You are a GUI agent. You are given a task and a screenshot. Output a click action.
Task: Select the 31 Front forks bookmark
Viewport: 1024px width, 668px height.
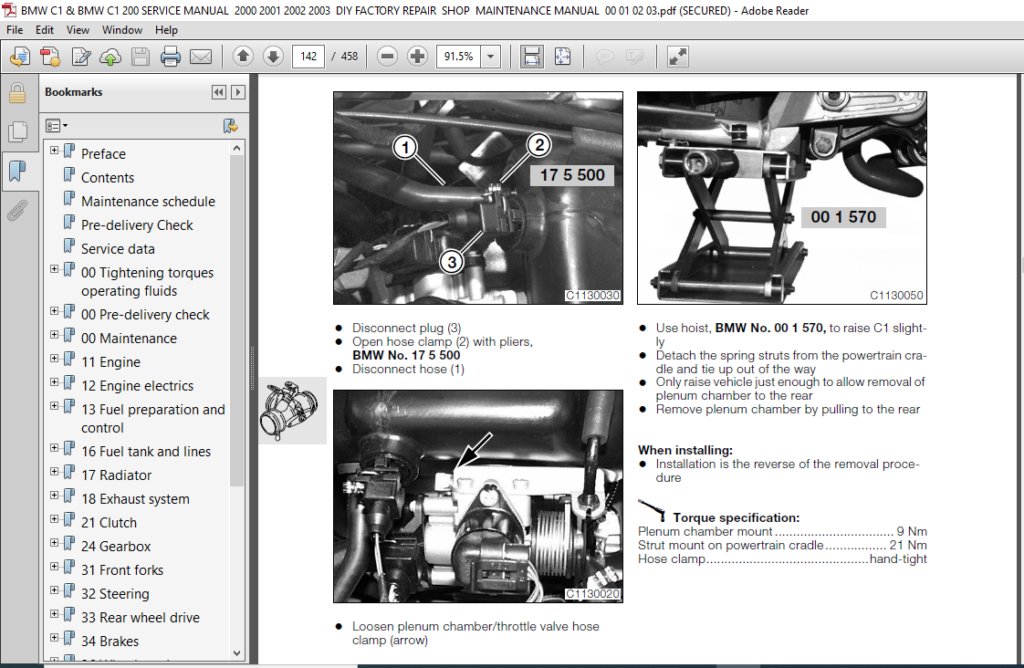(122, 570)
